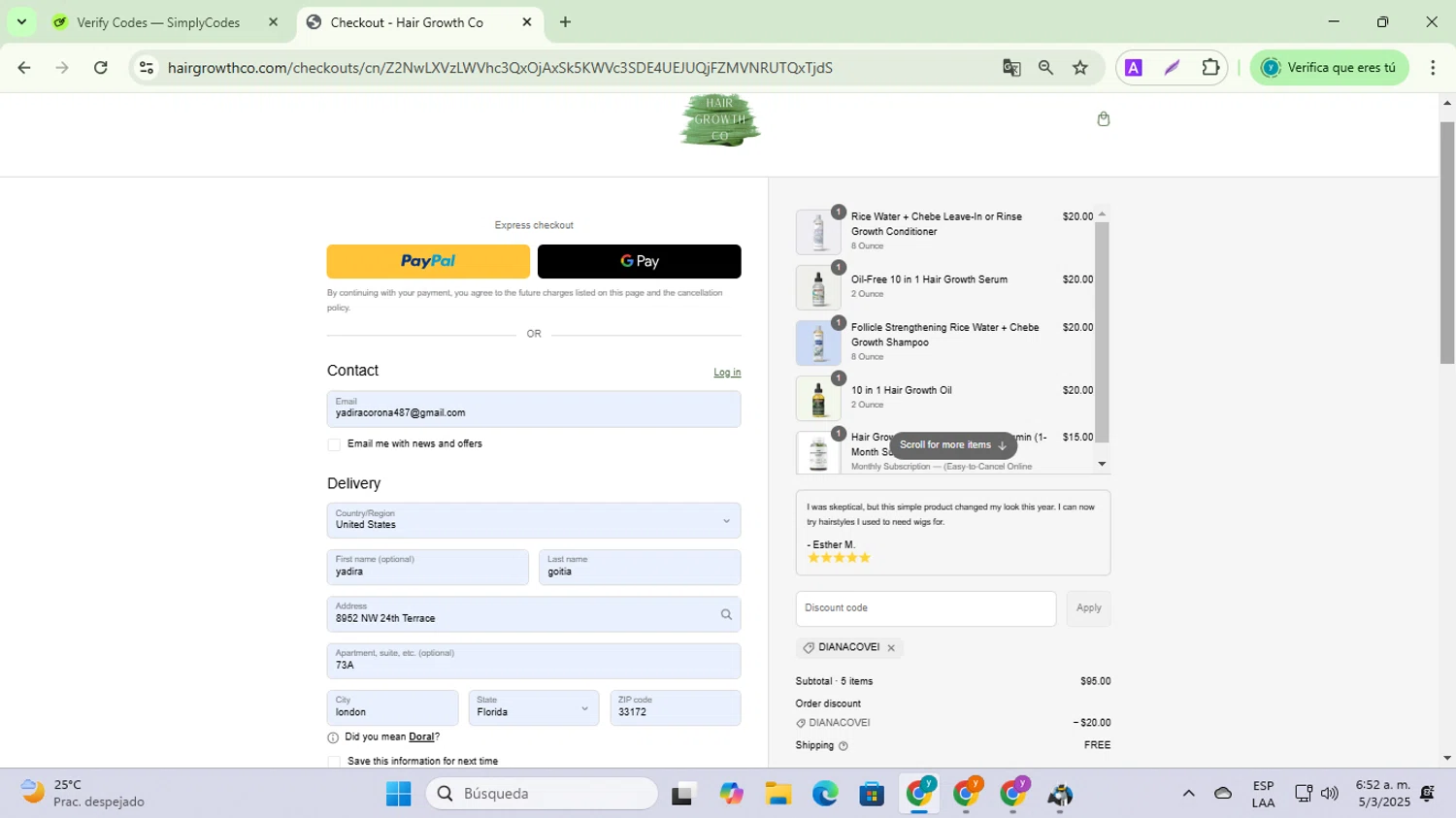View site information icon

point(147,68)
